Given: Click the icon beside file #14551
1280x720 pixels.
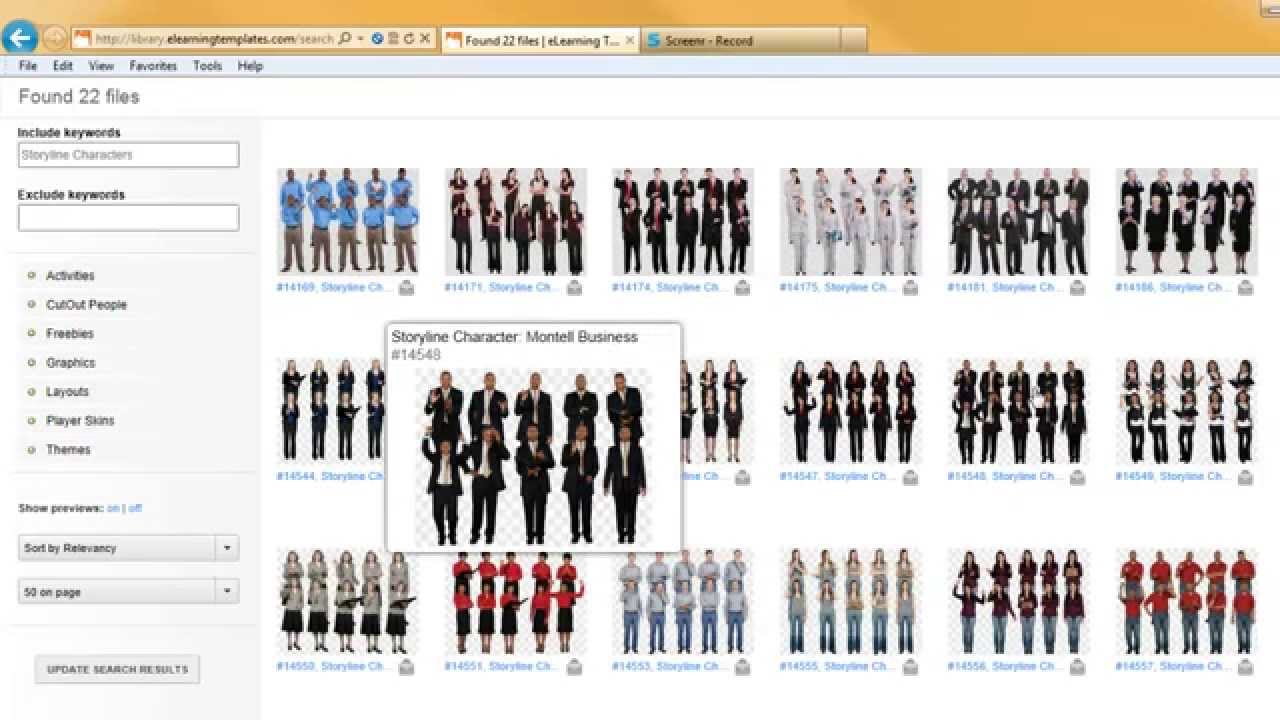Looking at the screenshot, I should tap(574, 667).
